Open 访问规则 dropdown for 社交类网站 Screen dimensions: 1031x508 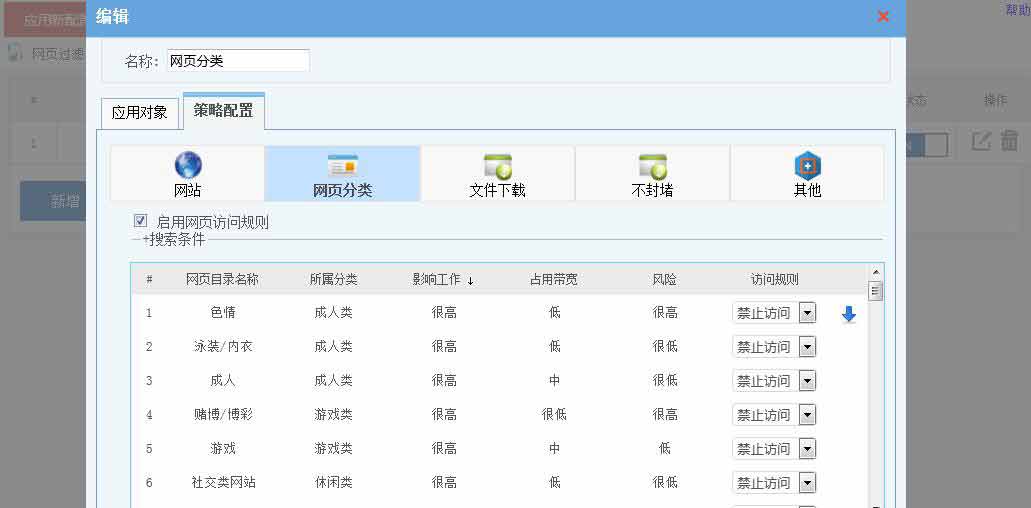point(807,483)
